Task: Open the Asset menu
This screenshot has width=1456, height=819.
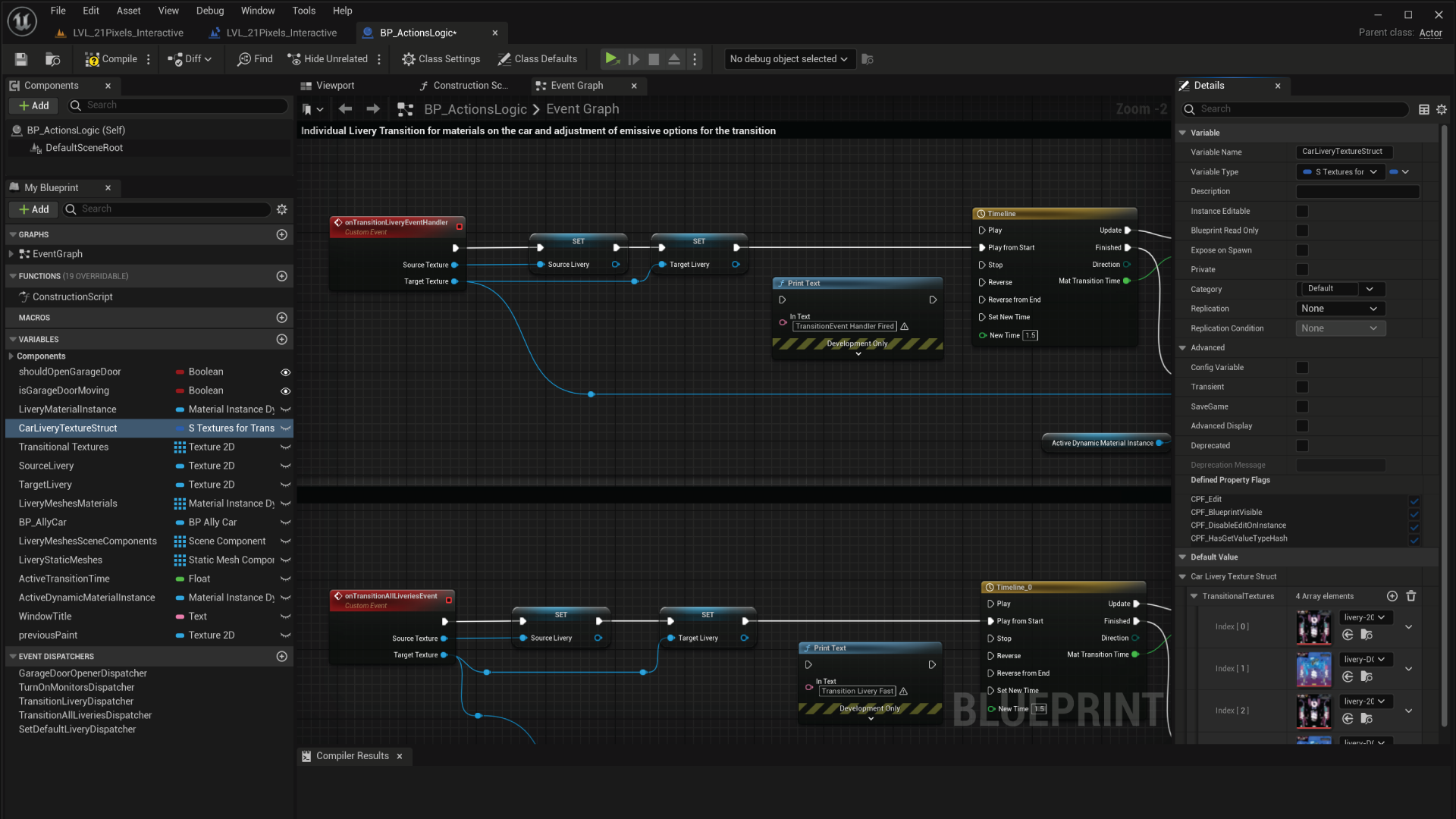Action: 128,11
